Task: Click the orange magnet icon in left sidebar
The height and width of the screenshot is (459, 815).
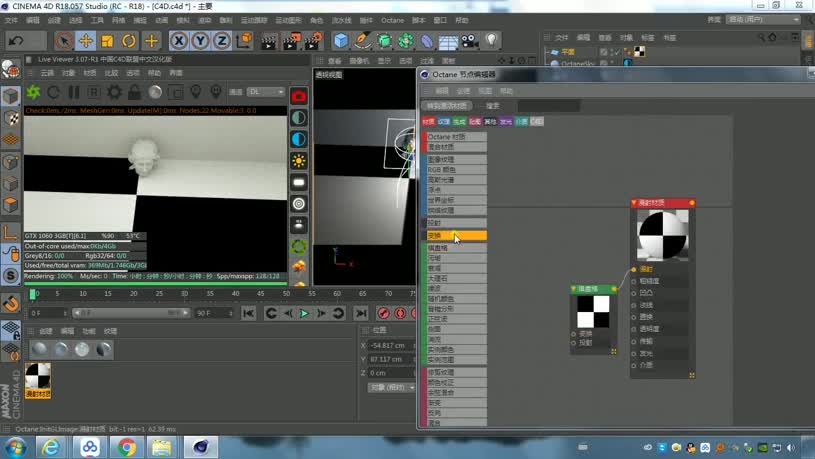Action: [x=11, y=303]
